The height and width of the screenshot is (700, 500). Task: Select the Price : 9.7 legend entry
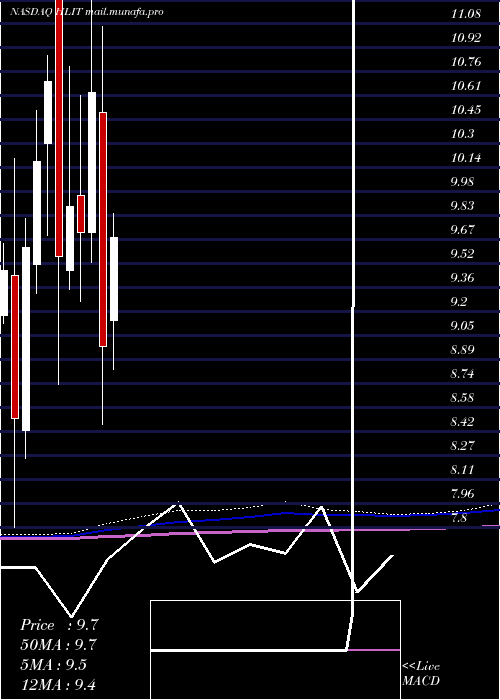coord(59,625)
